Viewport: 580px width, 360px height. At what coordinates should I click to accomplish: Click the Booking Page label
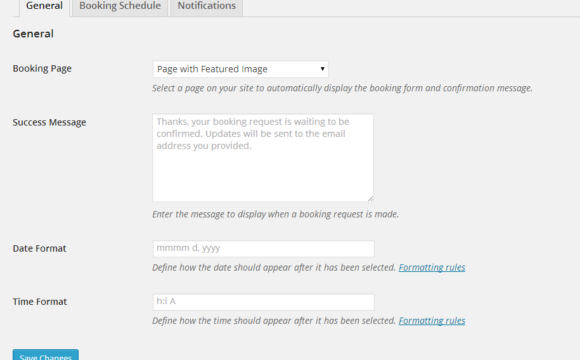pos(42,68)
